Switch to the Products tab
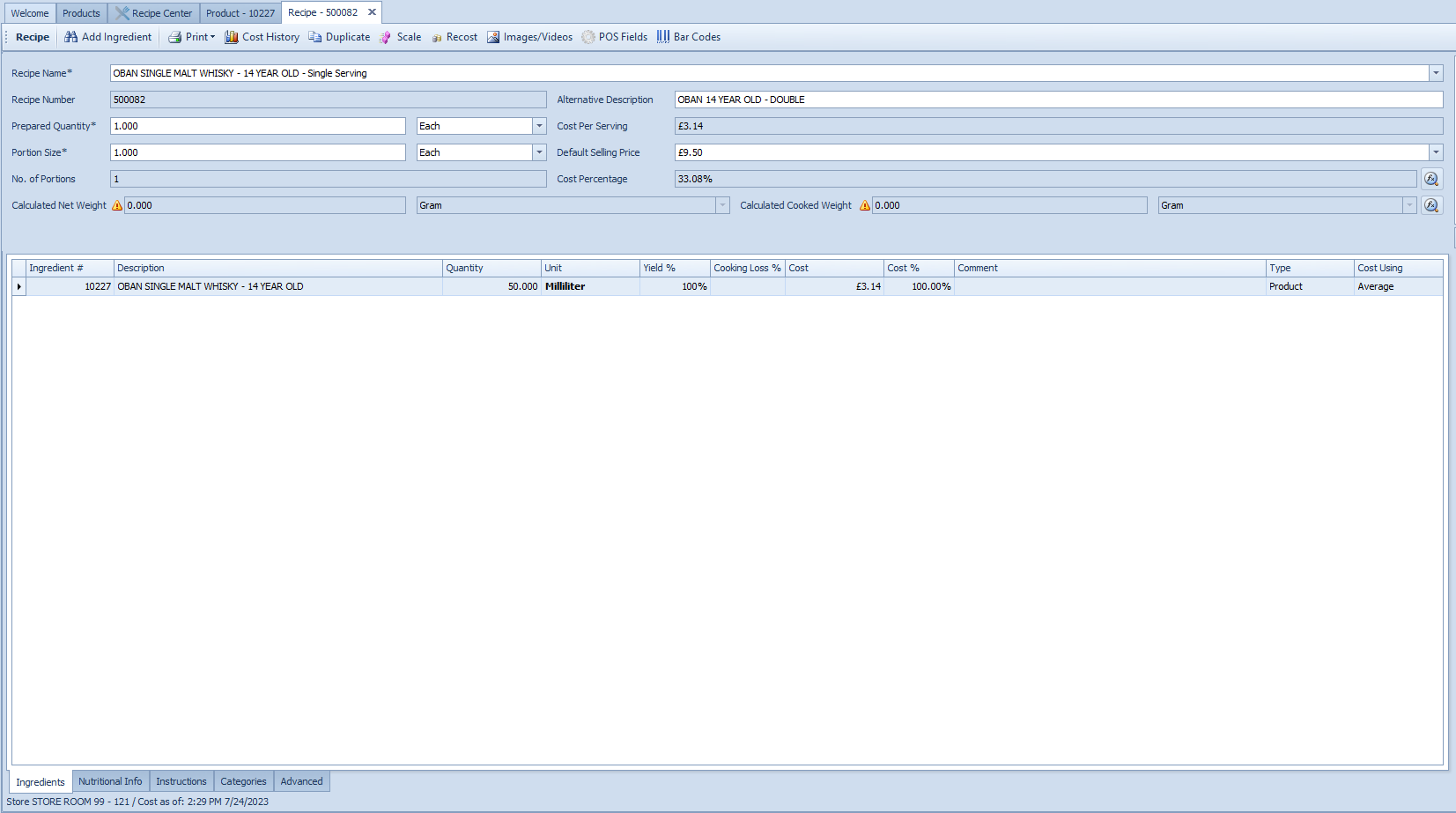Screen dimensions: 1456x813 (81, 13)
